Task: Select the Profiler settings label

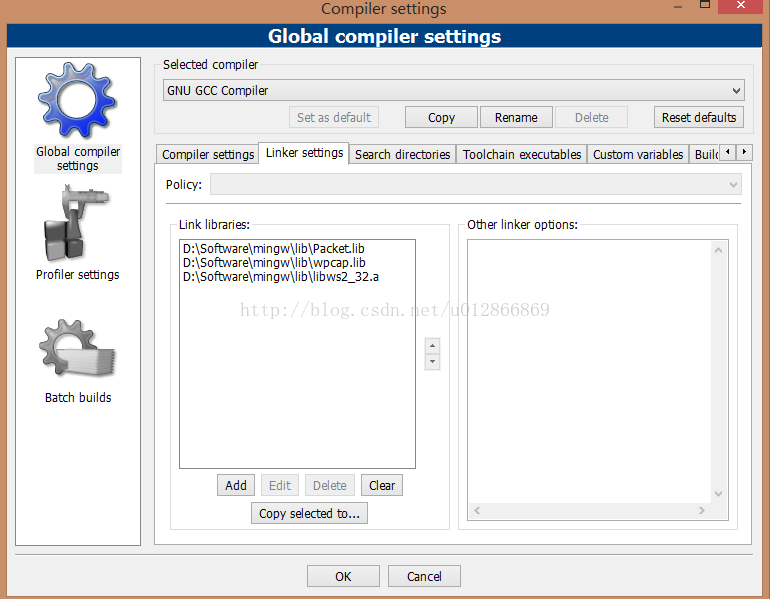Action: pos(78,274)
